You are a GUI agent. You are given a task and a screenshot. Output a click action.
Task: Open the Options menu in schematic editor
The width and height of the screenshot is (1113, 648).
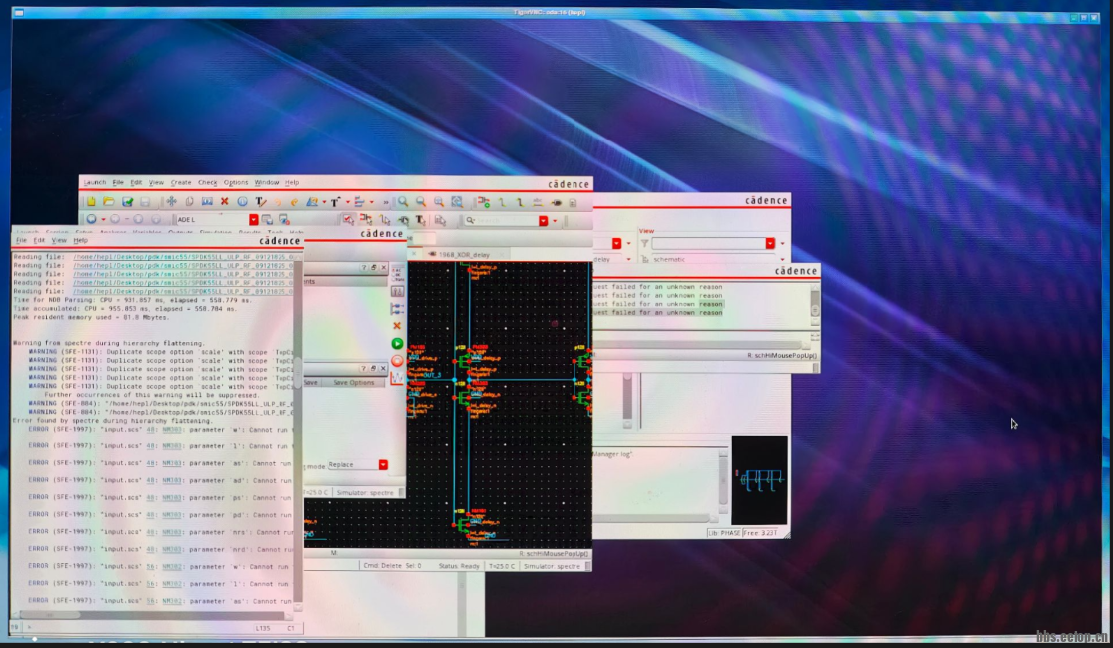tap(236, 182)
